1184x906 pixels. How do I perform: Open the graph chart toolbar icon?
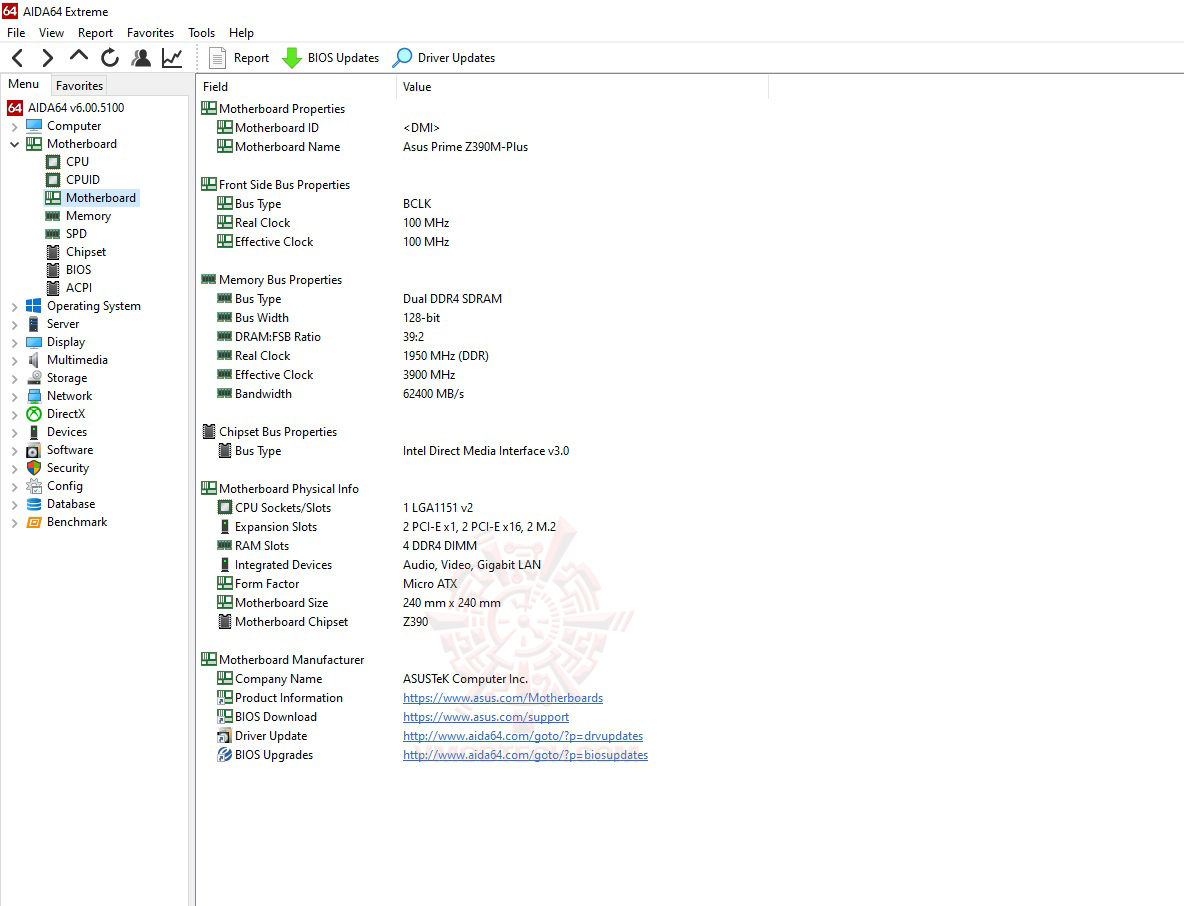[172, 57]
